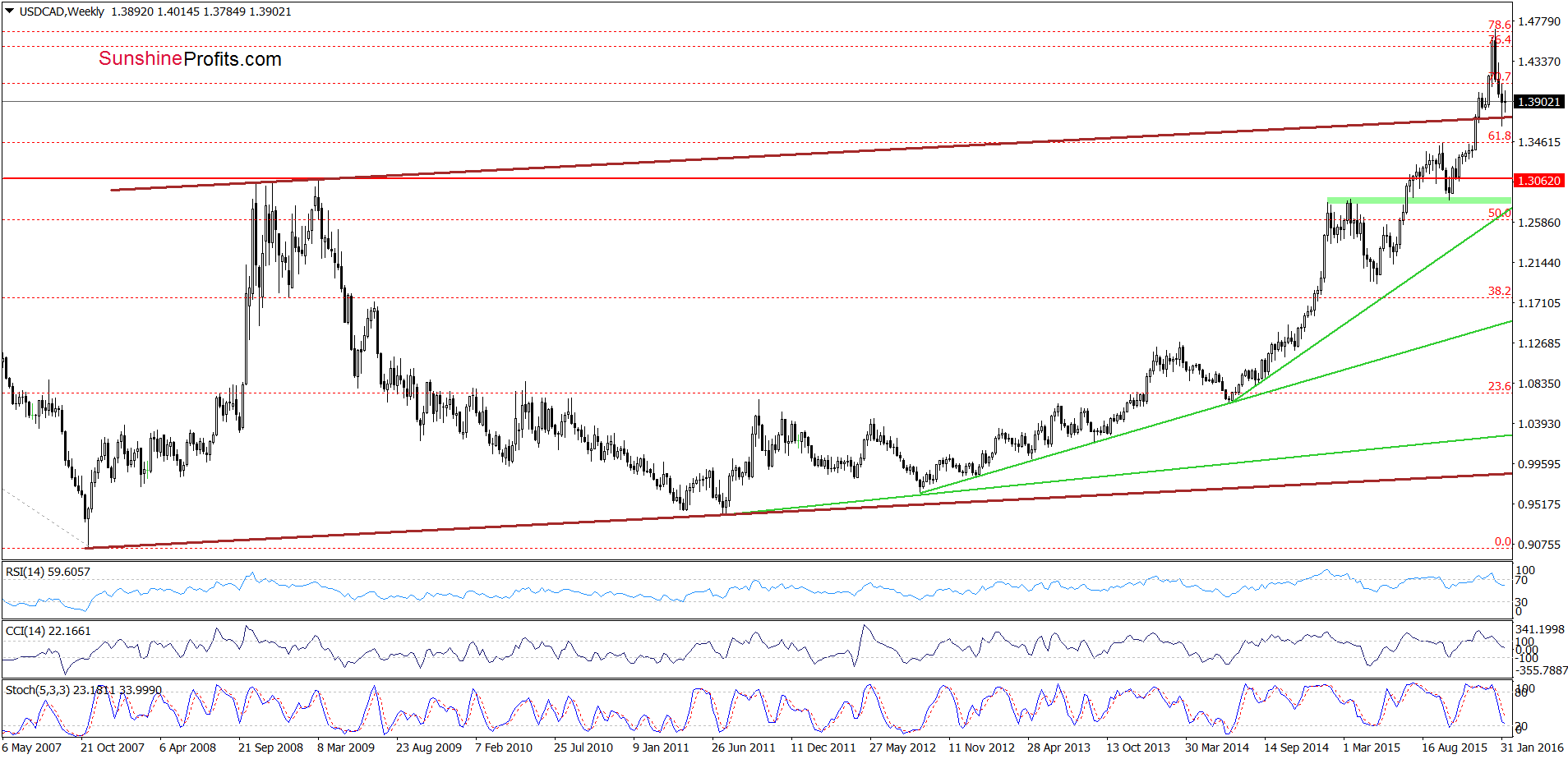Click the 38.2 Fibonacci level label
1568x759 pixels.
click(1500, 291)
